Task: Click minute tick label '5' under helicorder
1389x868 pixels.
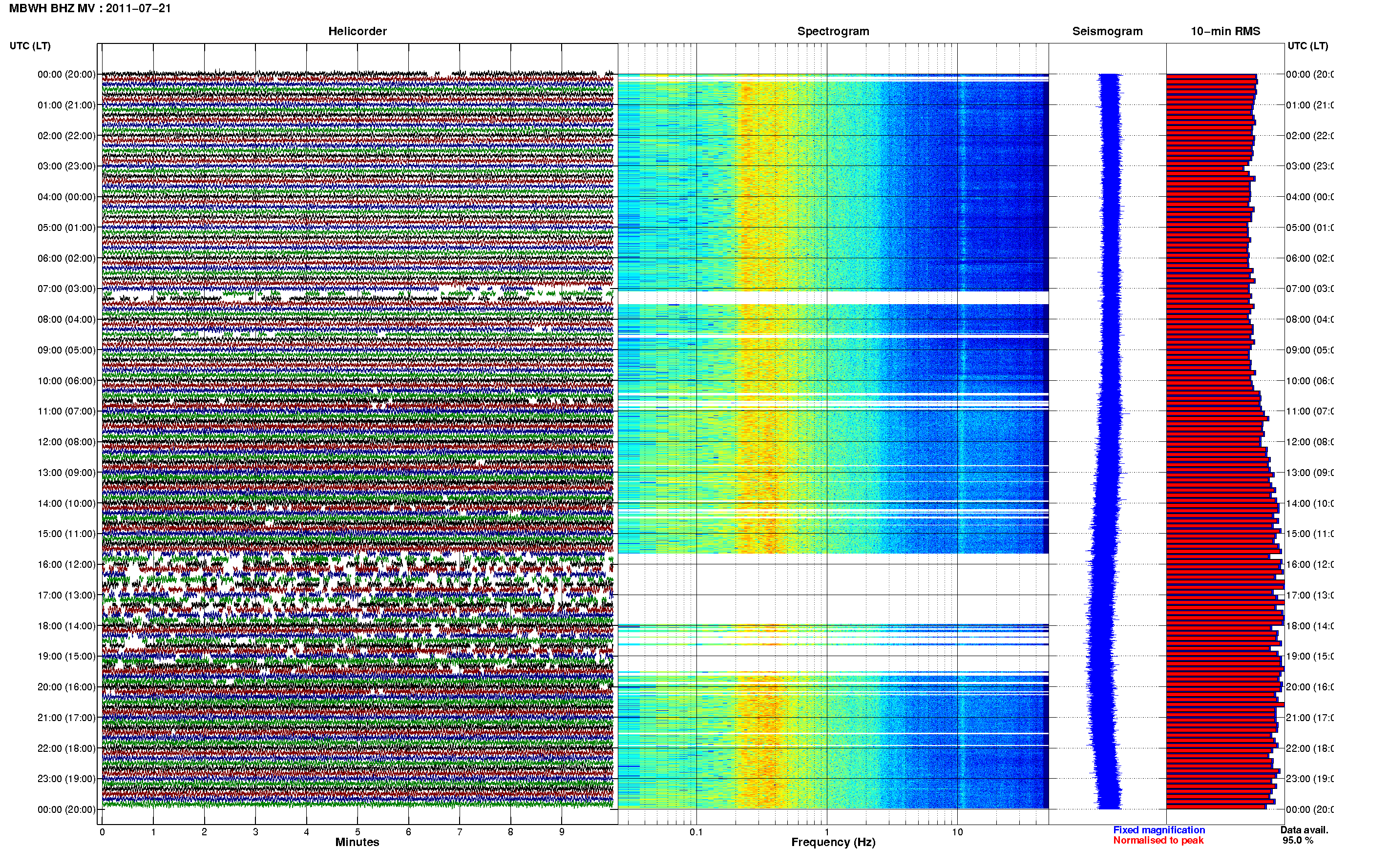Action: pos(358,832)
